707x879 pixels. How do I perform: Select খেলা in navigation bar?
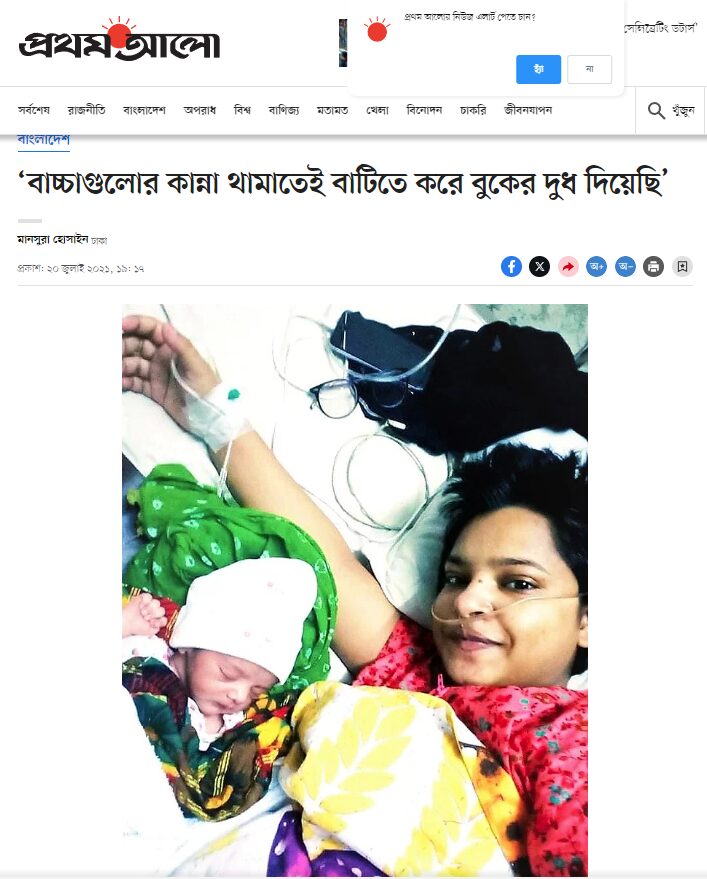377,110
